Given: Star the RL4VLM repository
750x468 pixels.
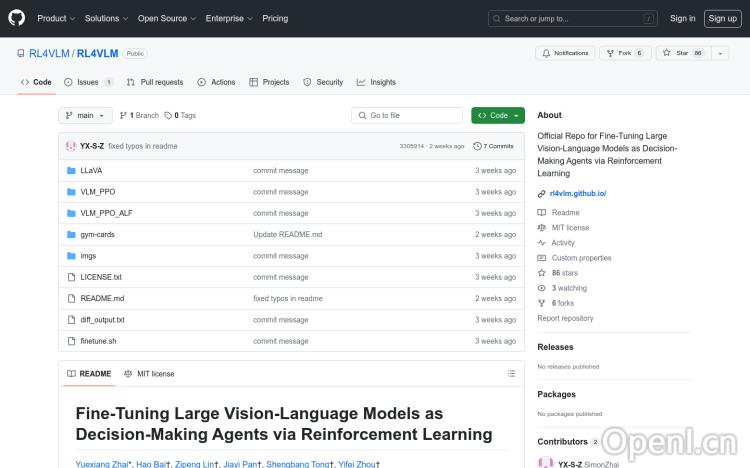Looking at the screenshot, I should [x=674, y=53].
